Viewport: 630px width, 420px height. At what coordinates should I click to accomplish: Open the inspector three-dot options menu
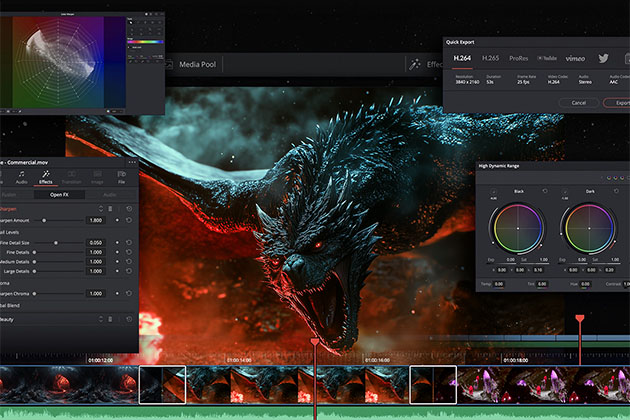click(132, 162)
